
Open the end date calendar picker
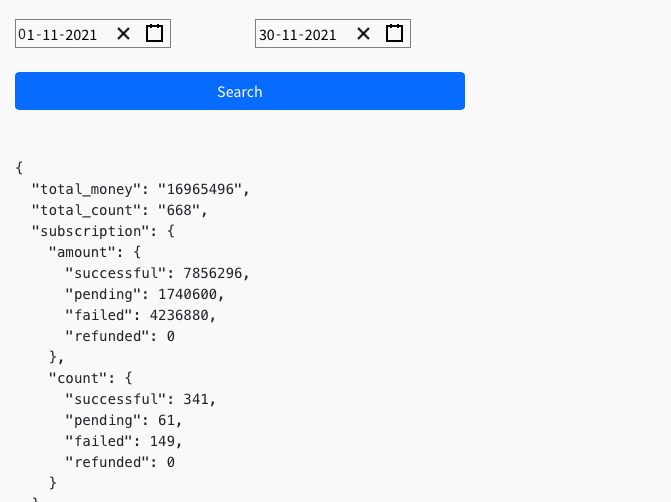394,34
